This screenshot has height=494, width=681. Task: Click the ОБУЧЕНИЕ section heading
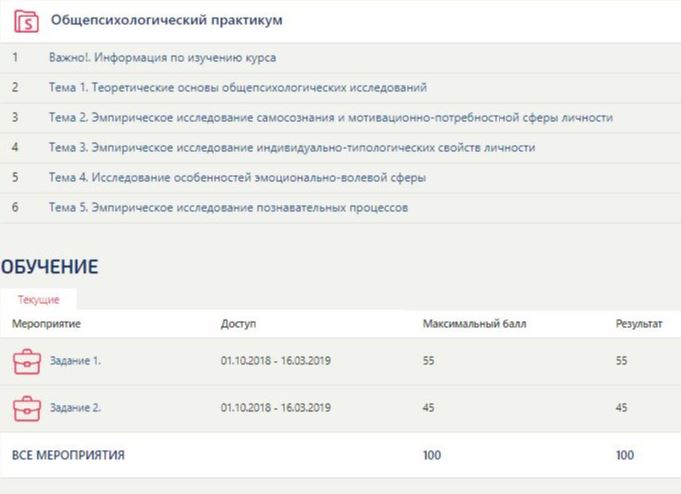point(49,267)
